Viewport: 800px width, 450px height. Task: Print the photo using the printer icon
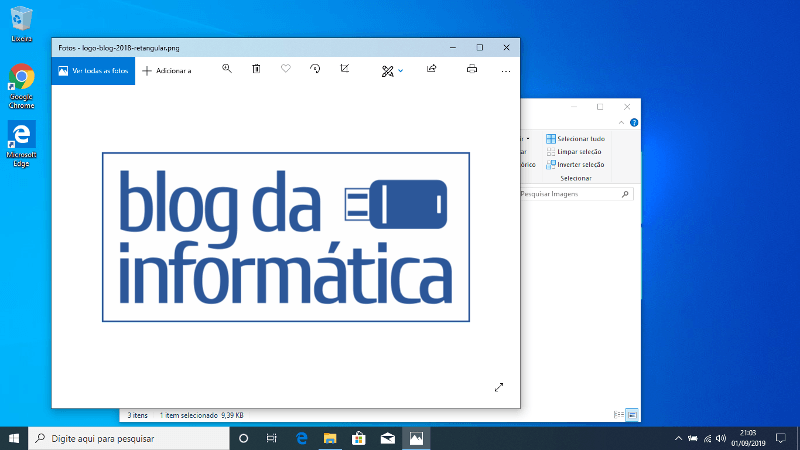pos(472,69)
